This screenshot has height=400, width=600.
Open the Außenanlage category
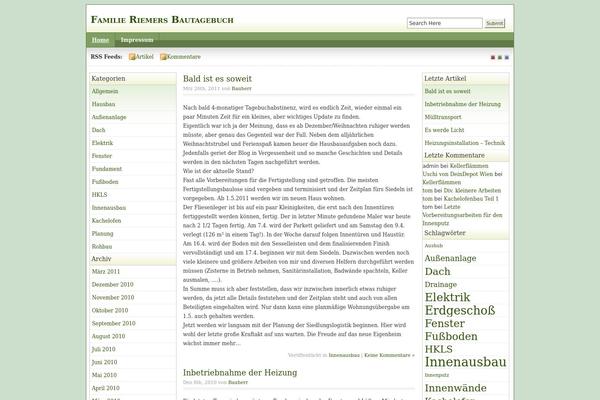pos(110,117)
